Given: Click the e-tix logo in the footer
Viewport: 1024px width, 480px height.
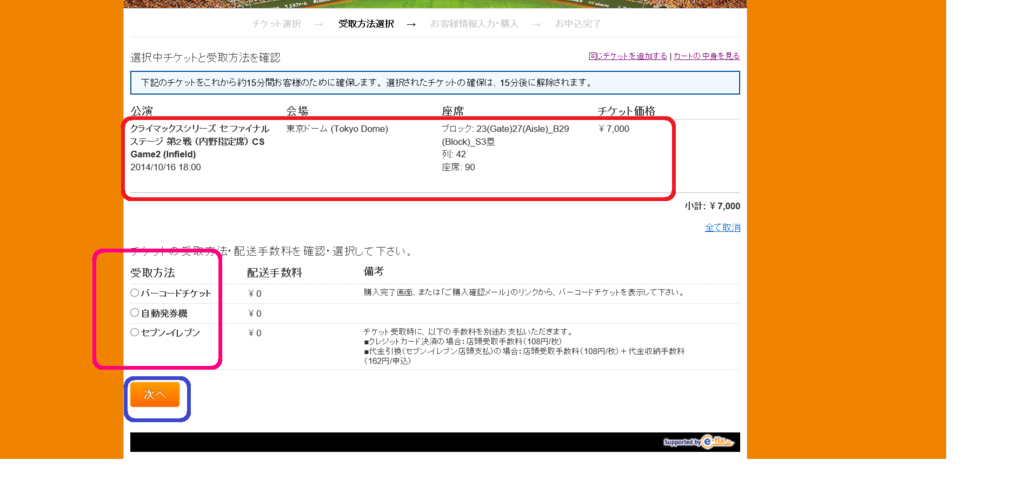Looking at the screenshot, I should 699,442.
